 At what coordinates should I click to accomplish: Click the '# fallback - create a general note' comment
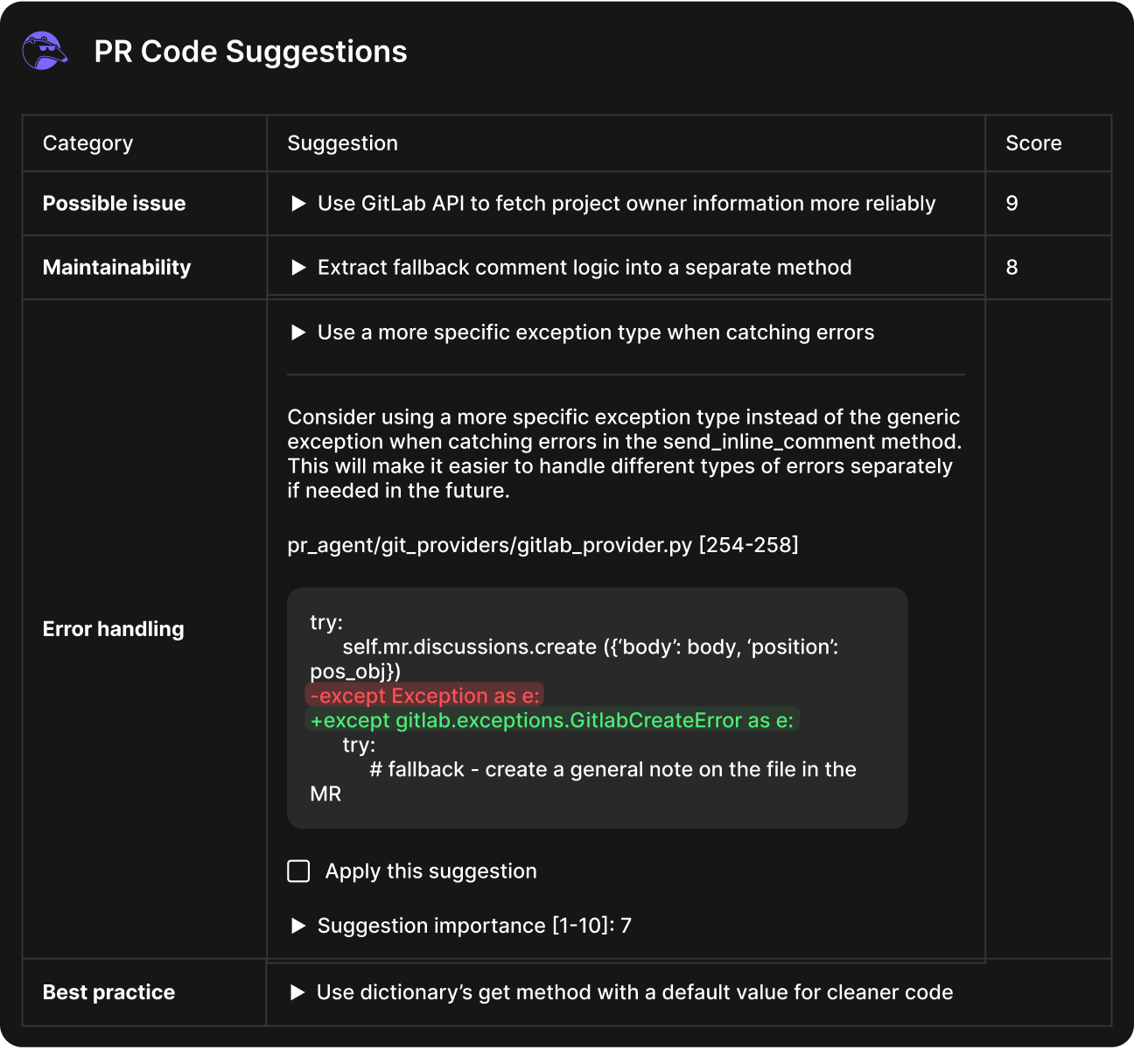point(584,781)
